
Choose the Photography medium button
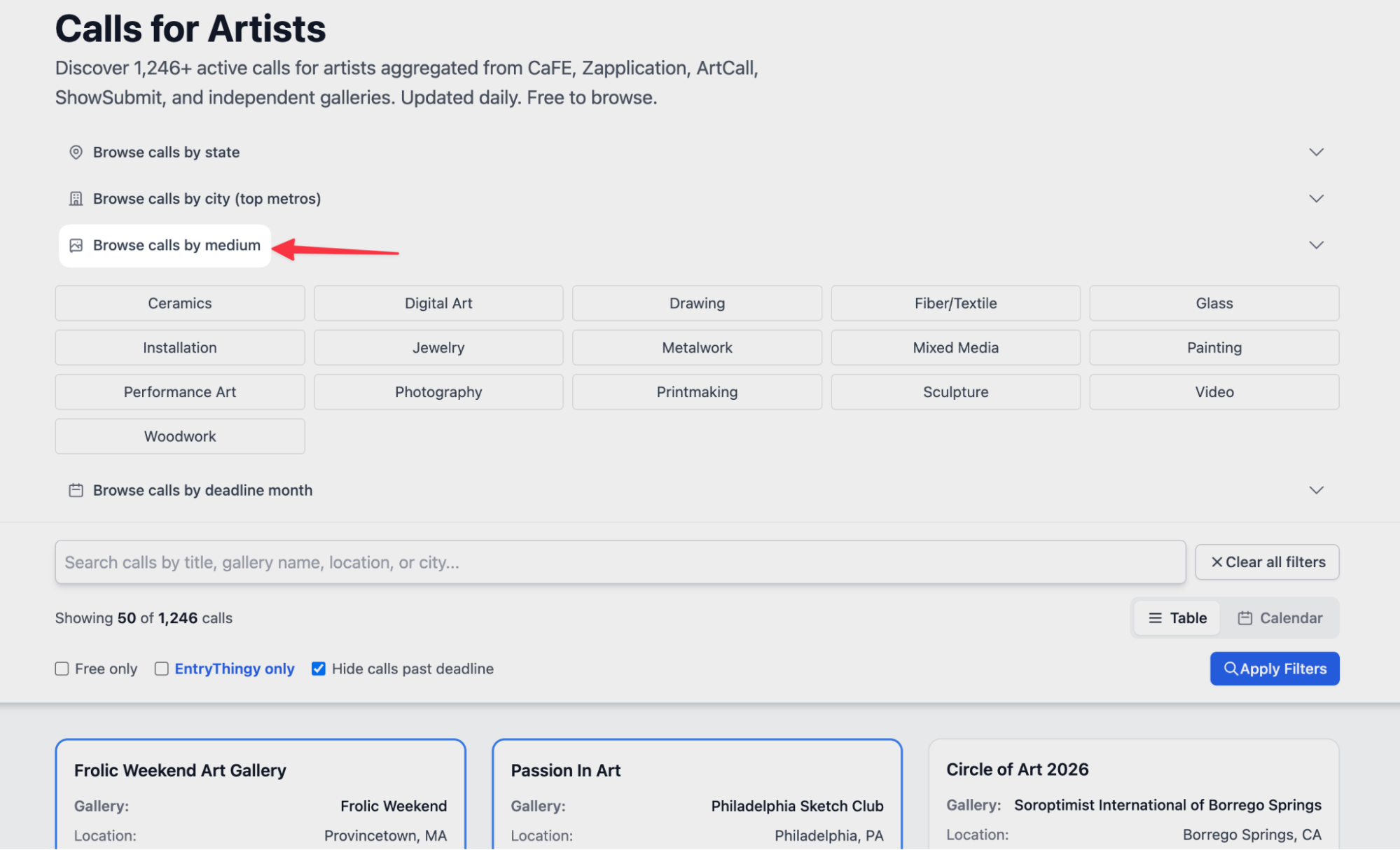click(438, 392)
